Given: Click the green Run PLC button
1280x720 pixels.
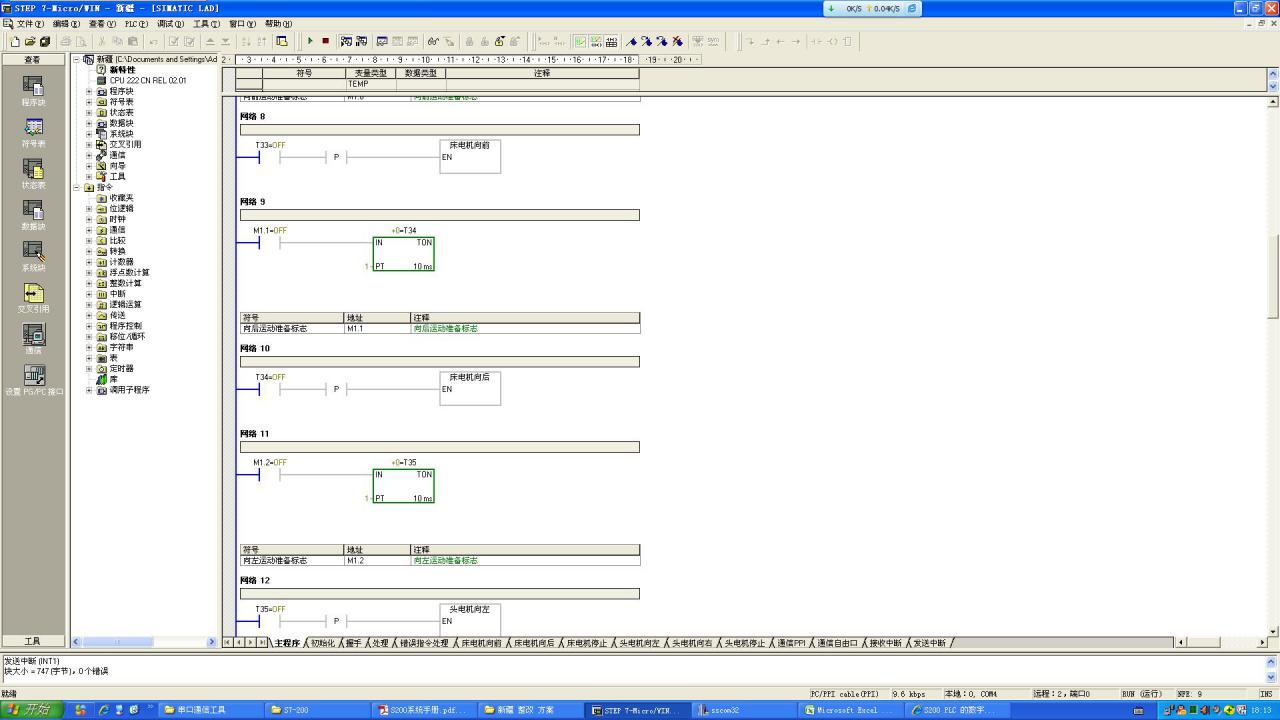Looking at the screenshot, I should pyautogui.click(x=310, y=41).
